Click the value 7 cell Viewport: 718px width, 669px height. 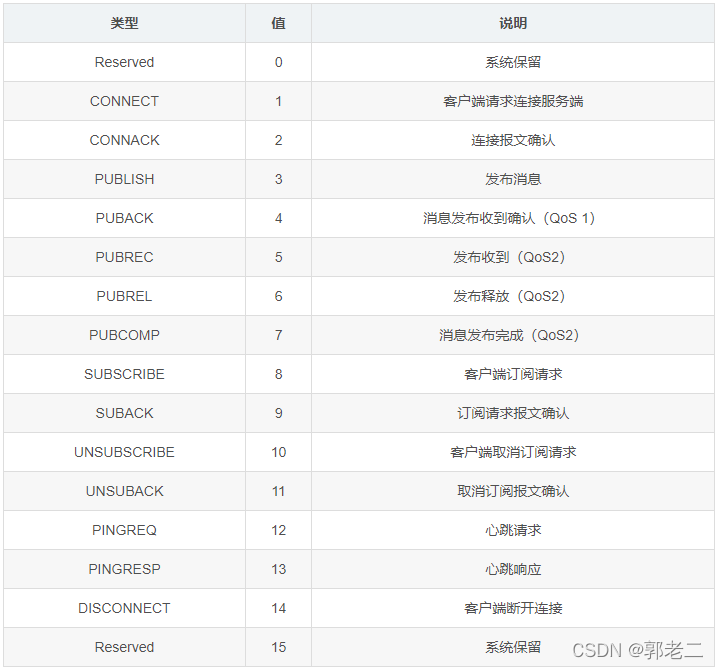(278, 335)
